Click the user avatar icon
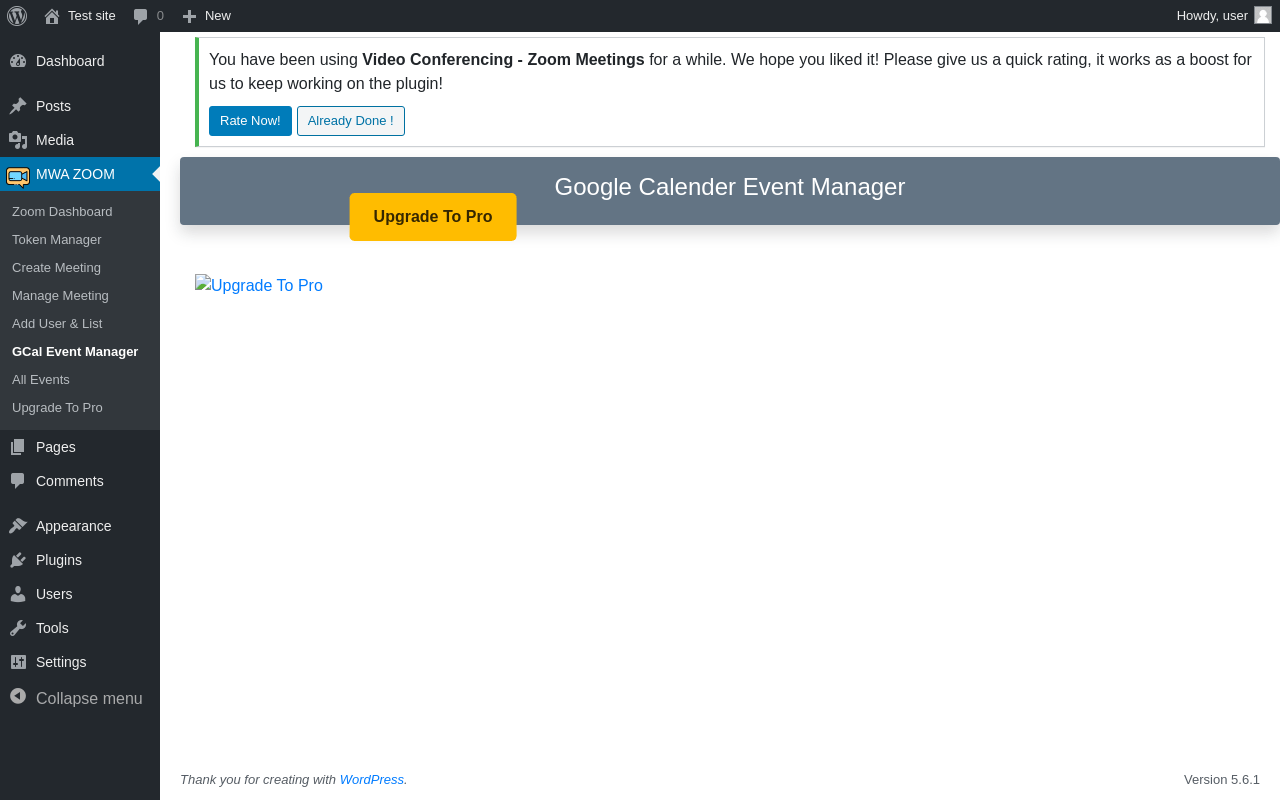This screenshot has width=1280, height=800. pos(1263,15)
